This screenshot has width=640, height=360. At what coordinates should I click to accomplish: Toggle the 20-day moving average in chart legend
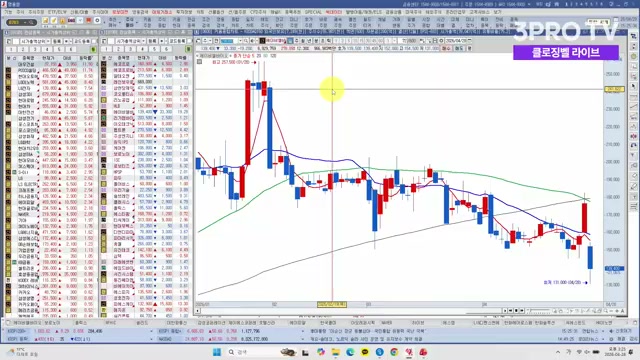[258, 56]
